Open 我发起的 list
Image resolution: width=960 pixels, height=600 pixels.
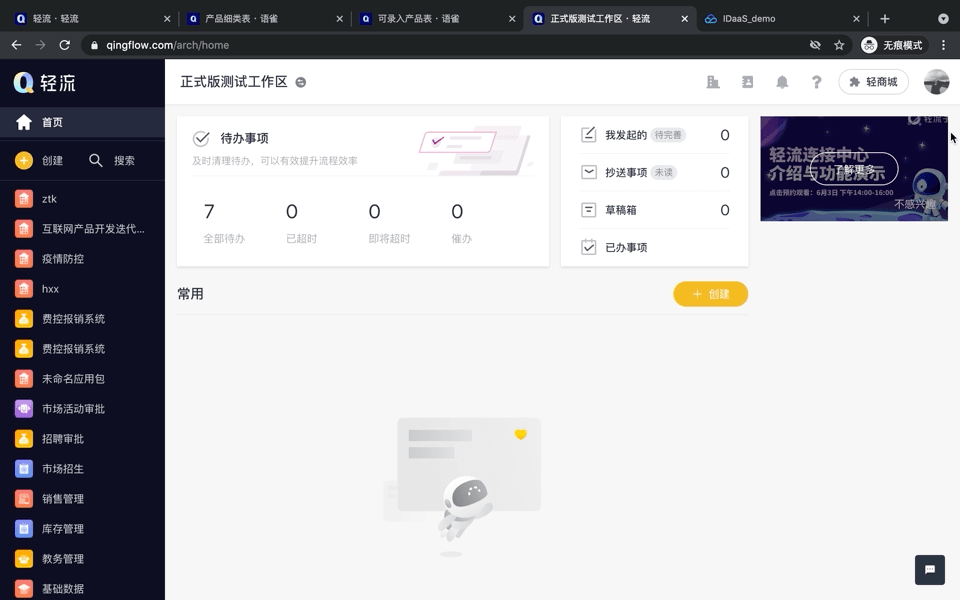[654, 135]
